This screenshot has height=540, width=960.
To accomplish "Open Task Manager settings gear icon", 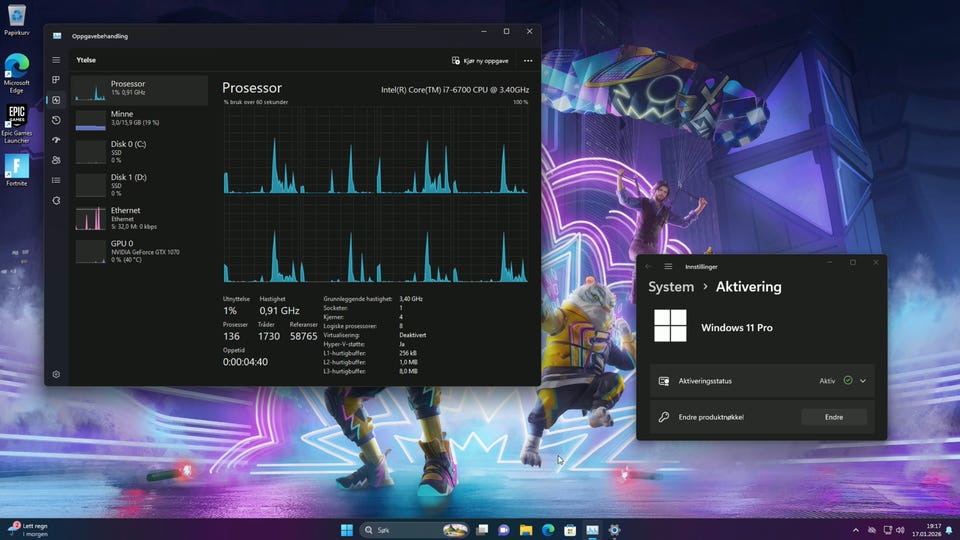I will [x=56, y=374].
